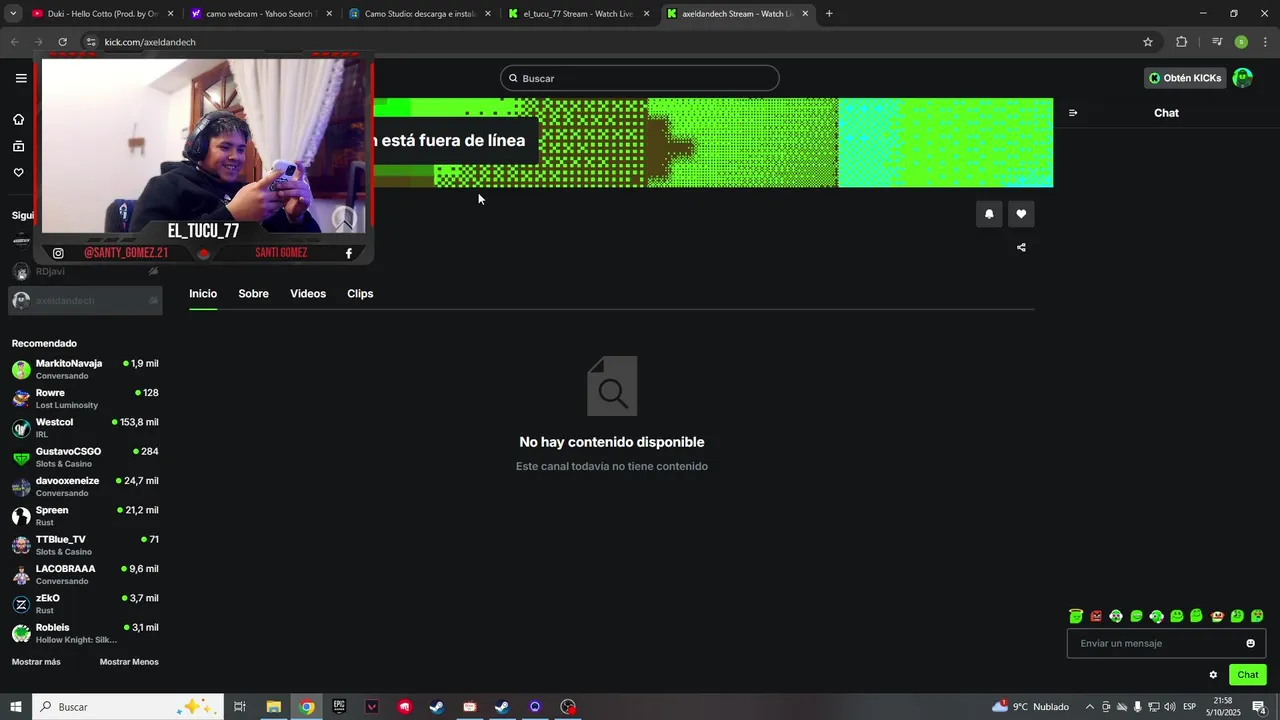The width and height of the screenshot is (1280, 720).
Task: Click the notification bell for axeldandech
Action: (x=989, y=214)
